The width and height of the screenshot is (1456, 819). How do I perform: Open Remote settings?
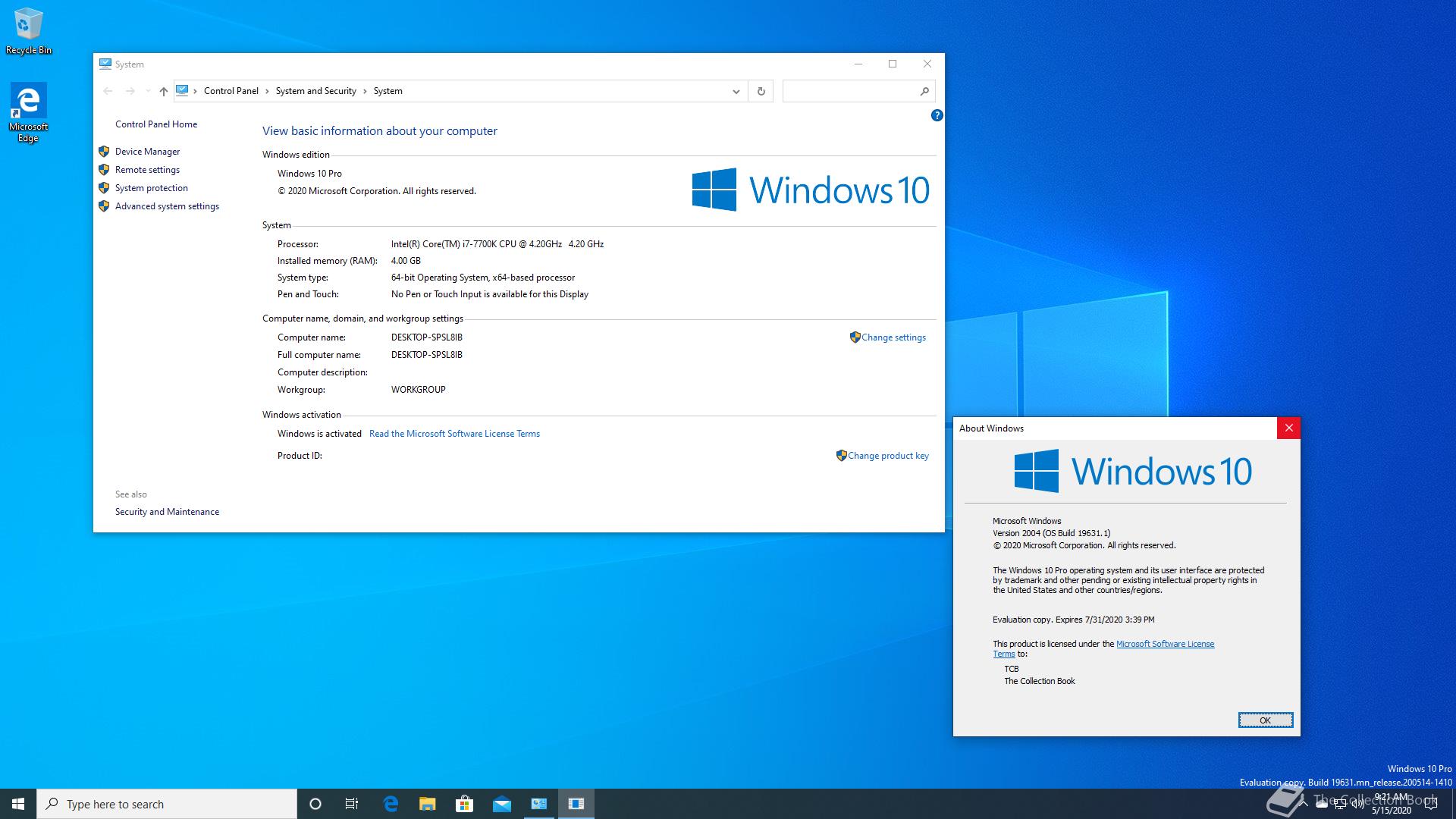(147, 170)
